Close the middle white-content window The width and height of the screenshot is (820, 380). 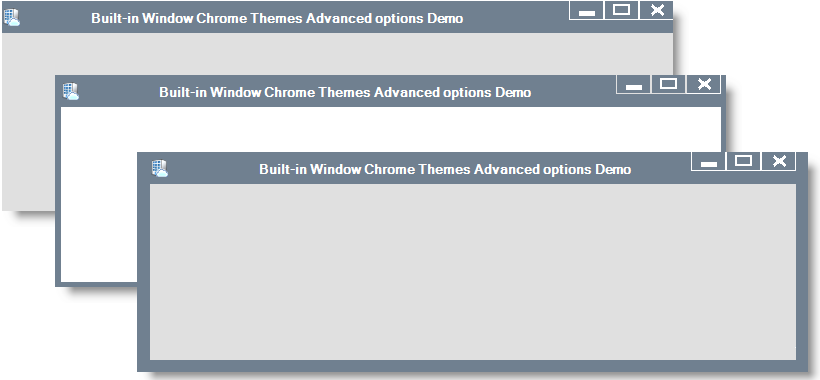[703, 84]
